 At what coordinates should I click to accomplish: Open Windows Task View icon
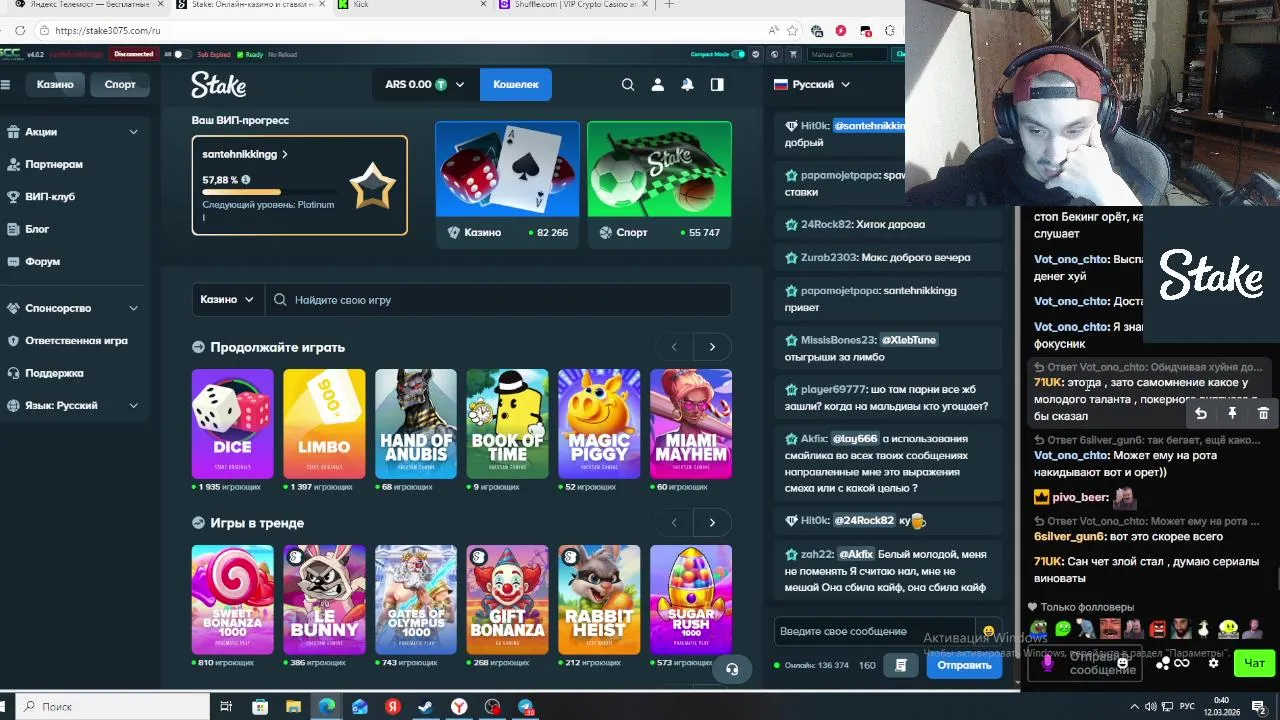226,706
